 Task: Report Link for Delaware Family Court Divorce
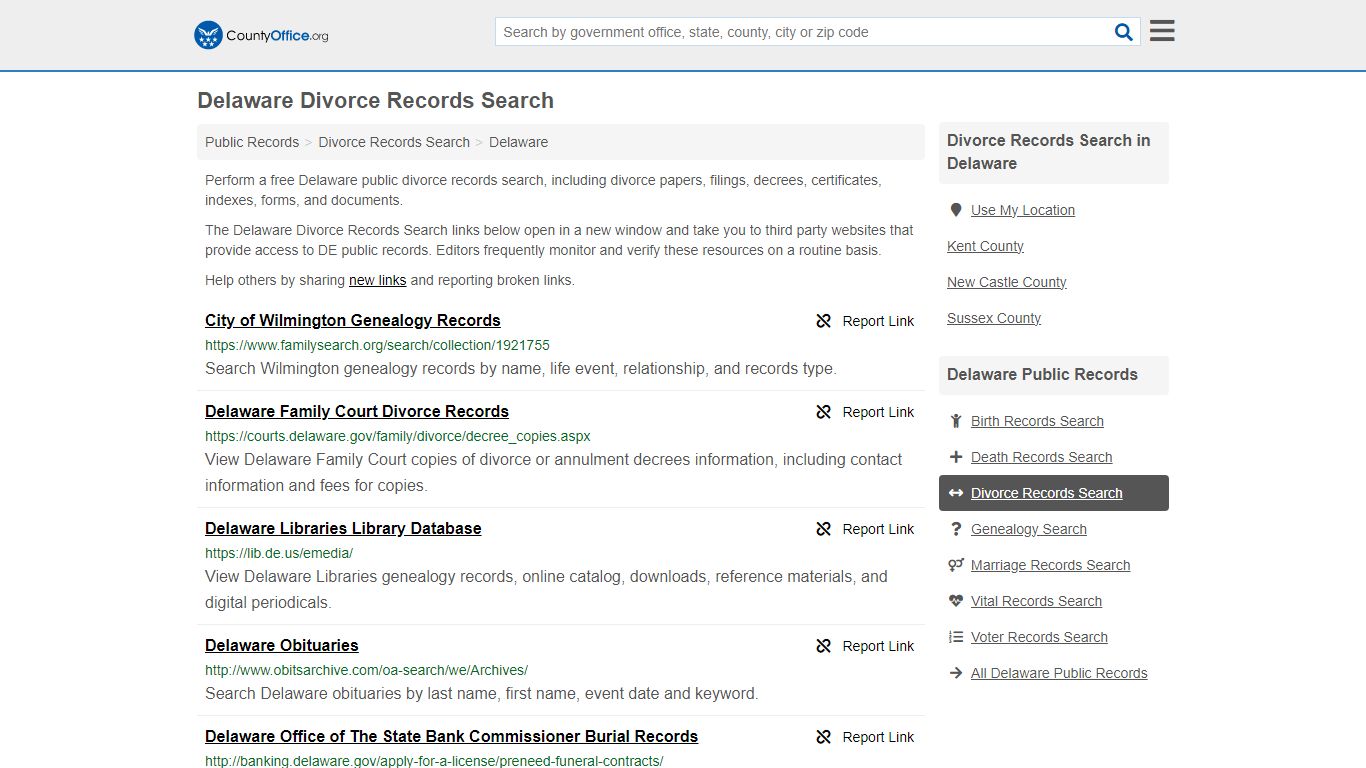coord(865,412)
